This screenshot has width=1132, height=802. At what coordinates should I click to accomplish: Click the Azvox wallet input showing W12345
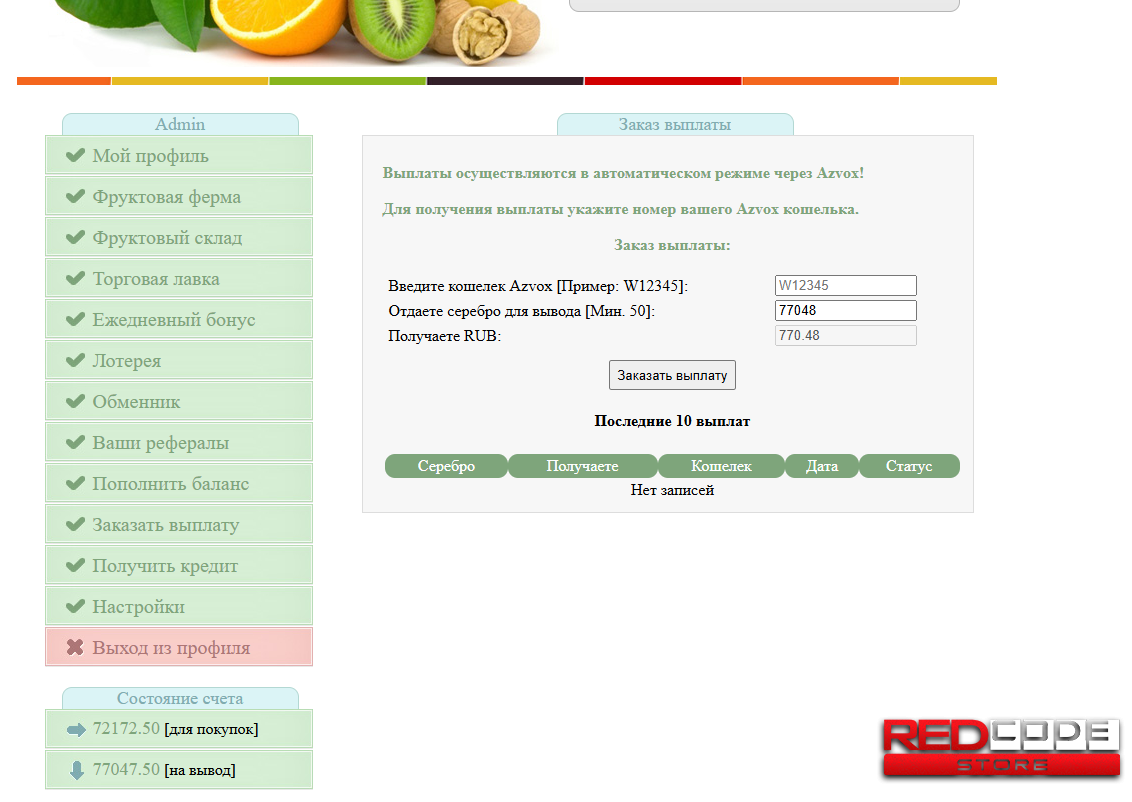(x=845, y=285)
